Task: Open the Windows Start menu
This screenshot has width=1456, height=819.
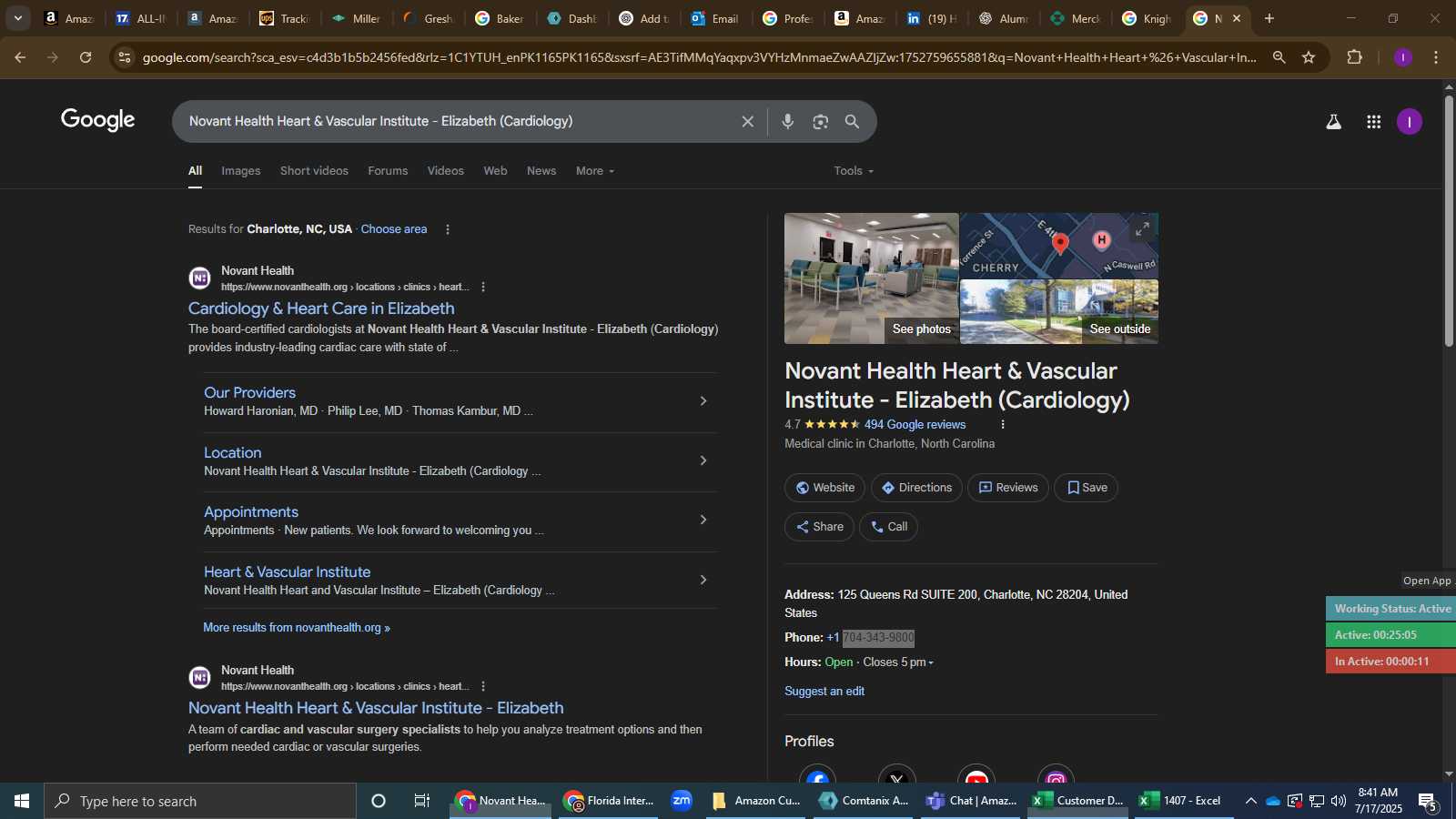Action: tap(22, 801)
